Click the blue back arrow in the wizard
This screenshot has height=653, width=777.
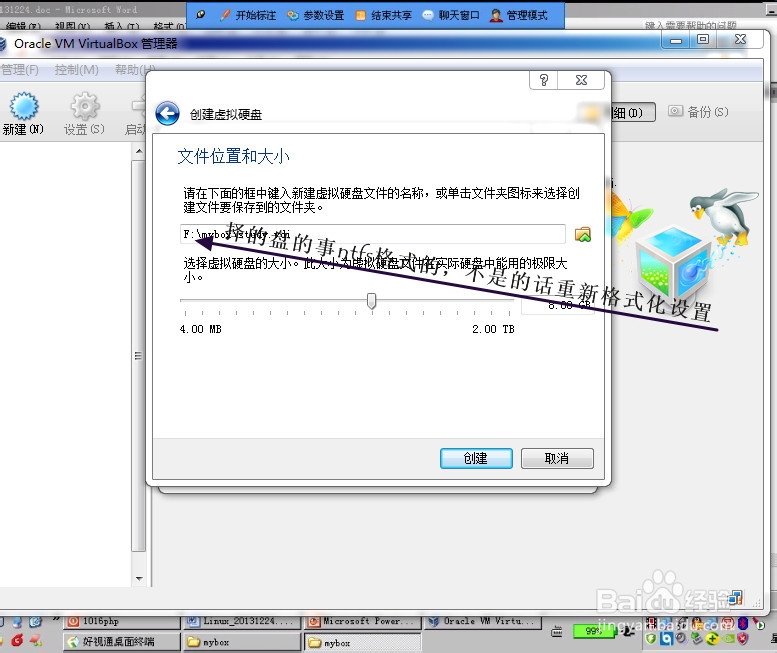pyautogui.click(x=167, y=114)
